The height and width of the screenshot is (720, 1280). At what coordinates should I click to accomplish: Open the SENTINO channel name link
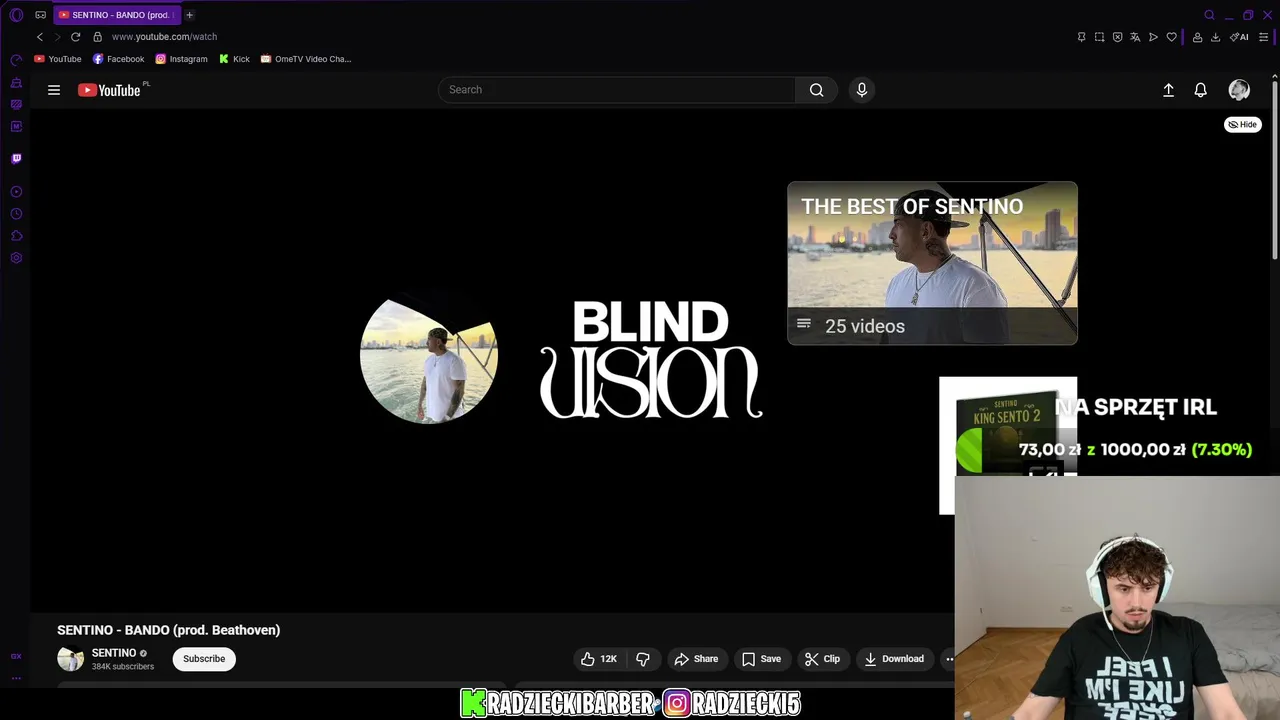[114, 653]
